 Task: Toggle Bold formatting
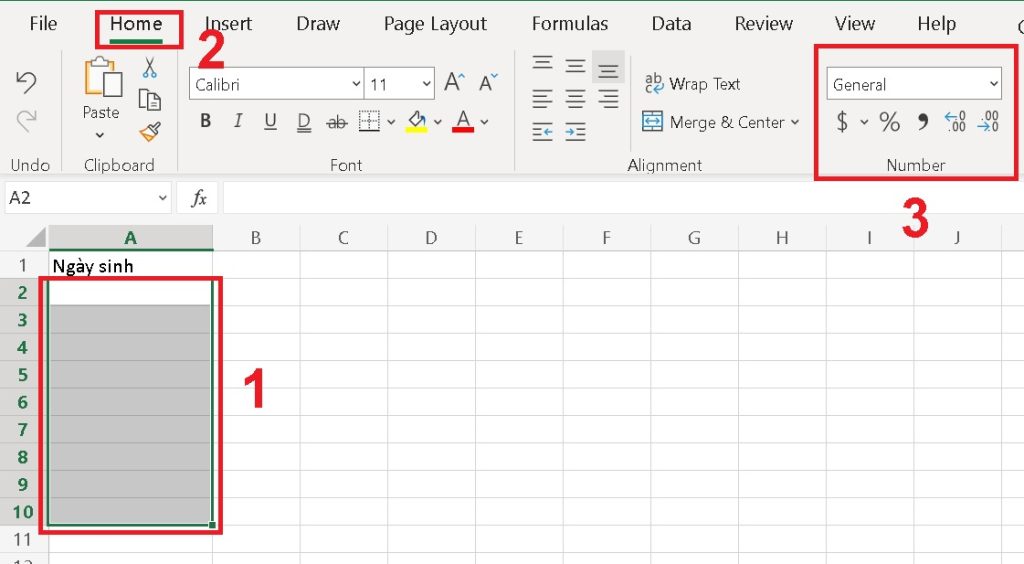click(206, 121)
